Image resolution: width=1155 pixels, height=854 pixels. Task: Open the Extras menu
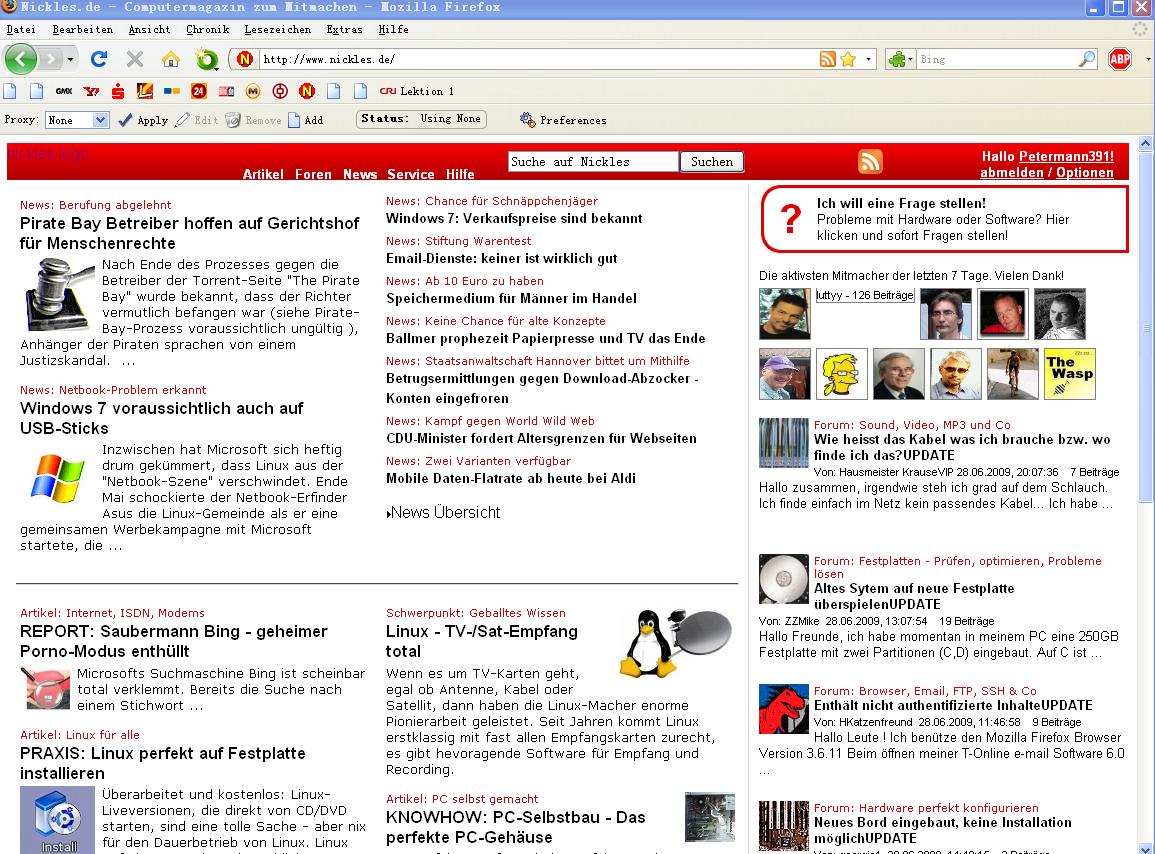(344, 29)
